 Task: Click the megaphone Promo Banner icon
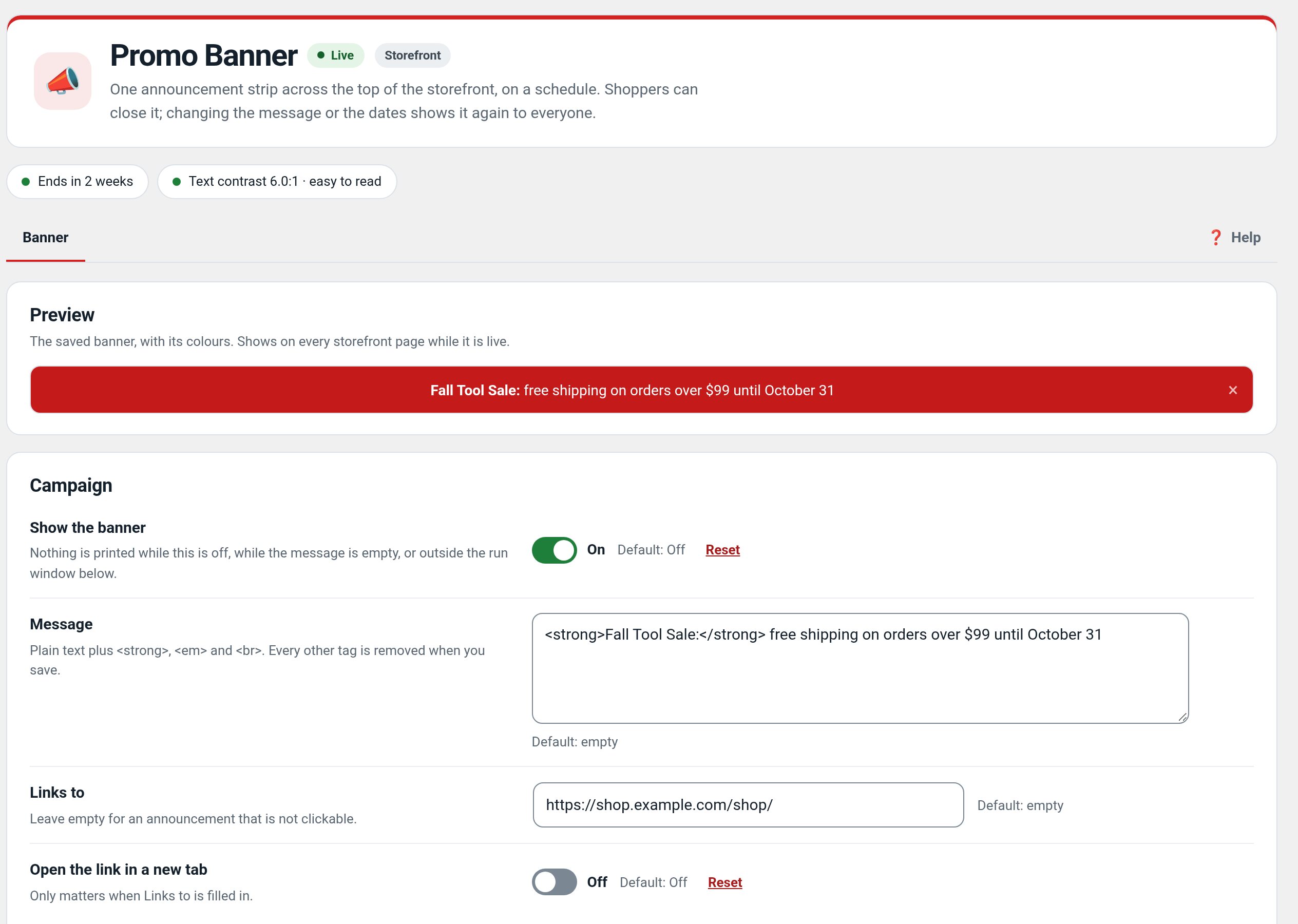[x=63, y=81]
